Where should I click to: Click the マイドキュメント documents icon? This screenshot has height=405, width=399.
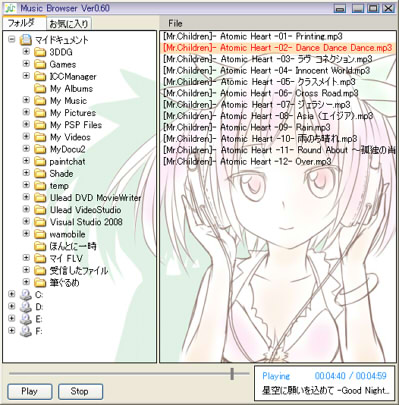(x=26, y=40)
